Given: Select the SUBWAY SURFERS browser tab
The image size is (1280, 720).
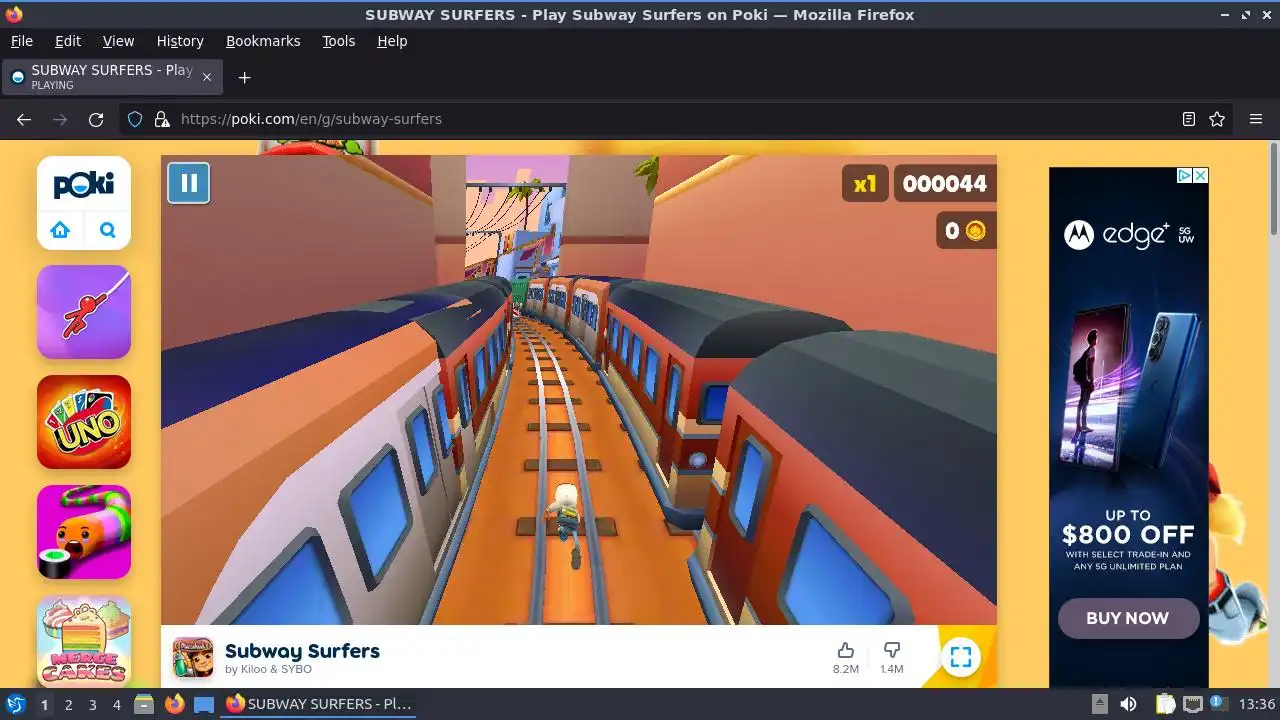Looking at the screenshot, I should coord(112,77).
